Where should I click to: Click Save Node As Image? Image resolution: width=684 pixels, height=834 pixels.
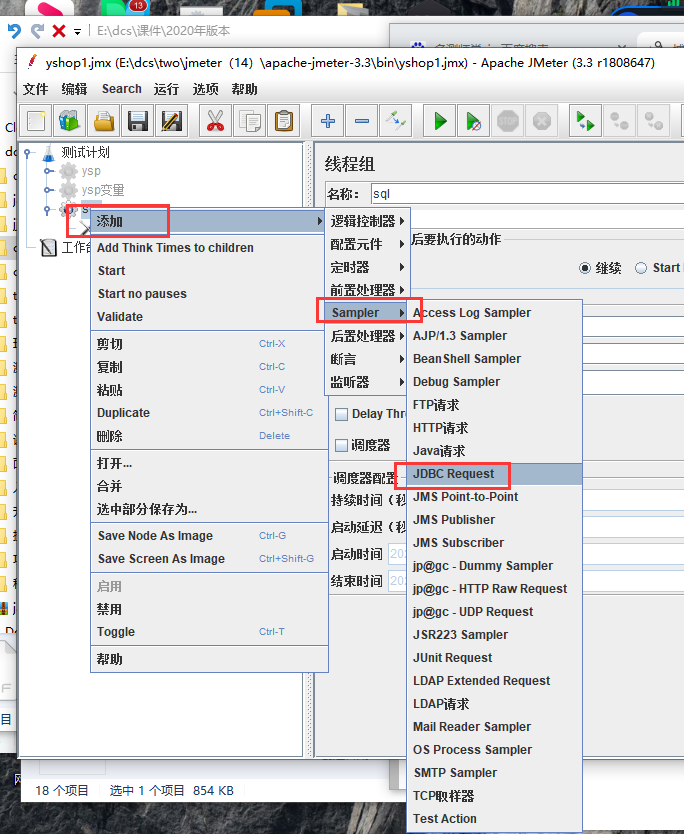[x=210, y=536]
